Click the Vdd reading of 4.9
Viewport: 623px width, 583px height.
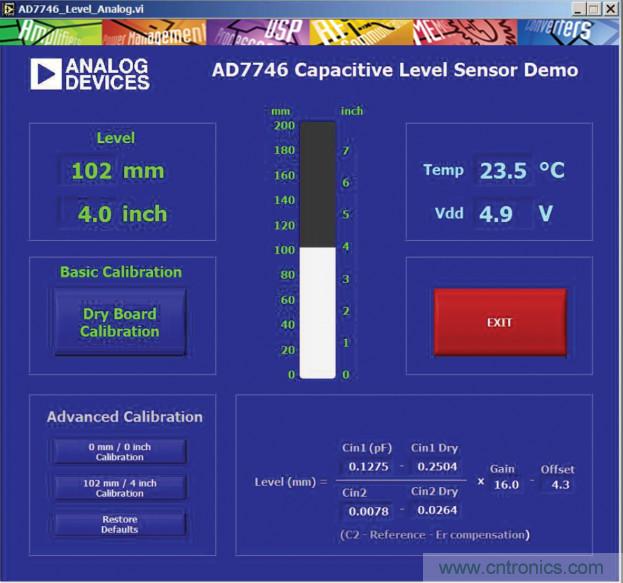point(497,213)
